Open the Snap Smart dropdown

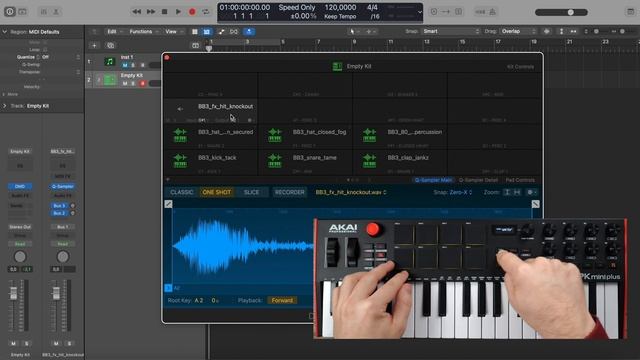(451, 31)
